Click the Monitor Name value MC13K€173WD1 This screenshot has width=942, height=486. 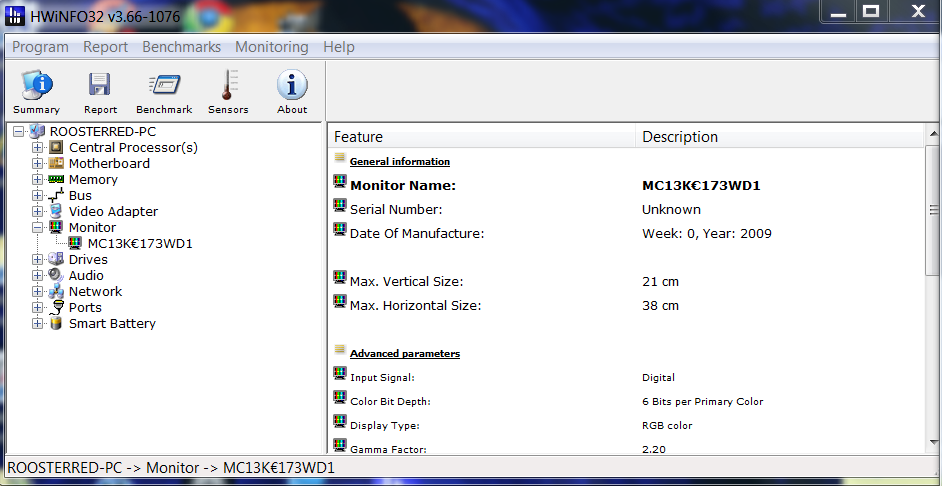(x=701, y=186)
